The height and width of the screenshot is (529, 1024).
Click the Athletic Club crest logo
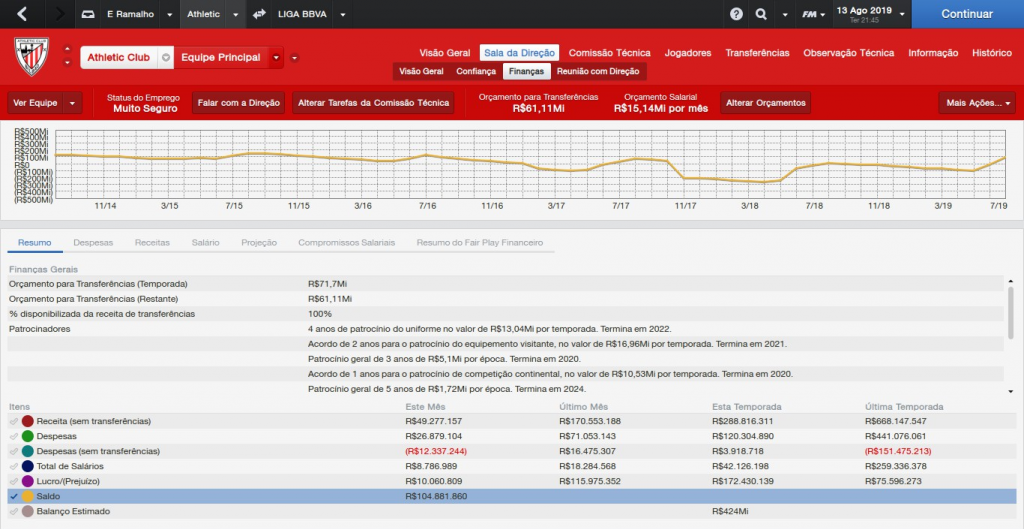pyautogui.click(x=31, y=57)
